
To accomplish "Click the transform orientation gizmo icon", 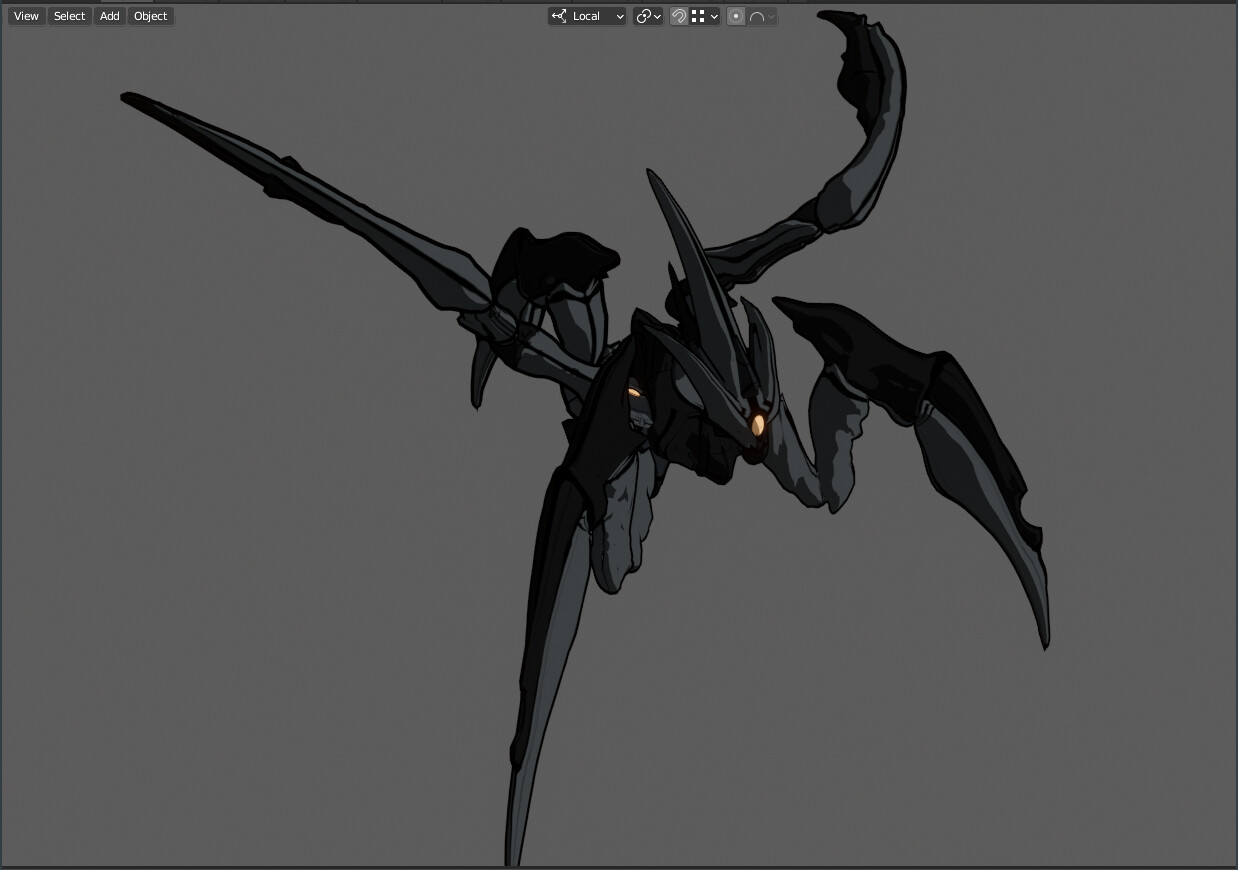I will (560, 16).
